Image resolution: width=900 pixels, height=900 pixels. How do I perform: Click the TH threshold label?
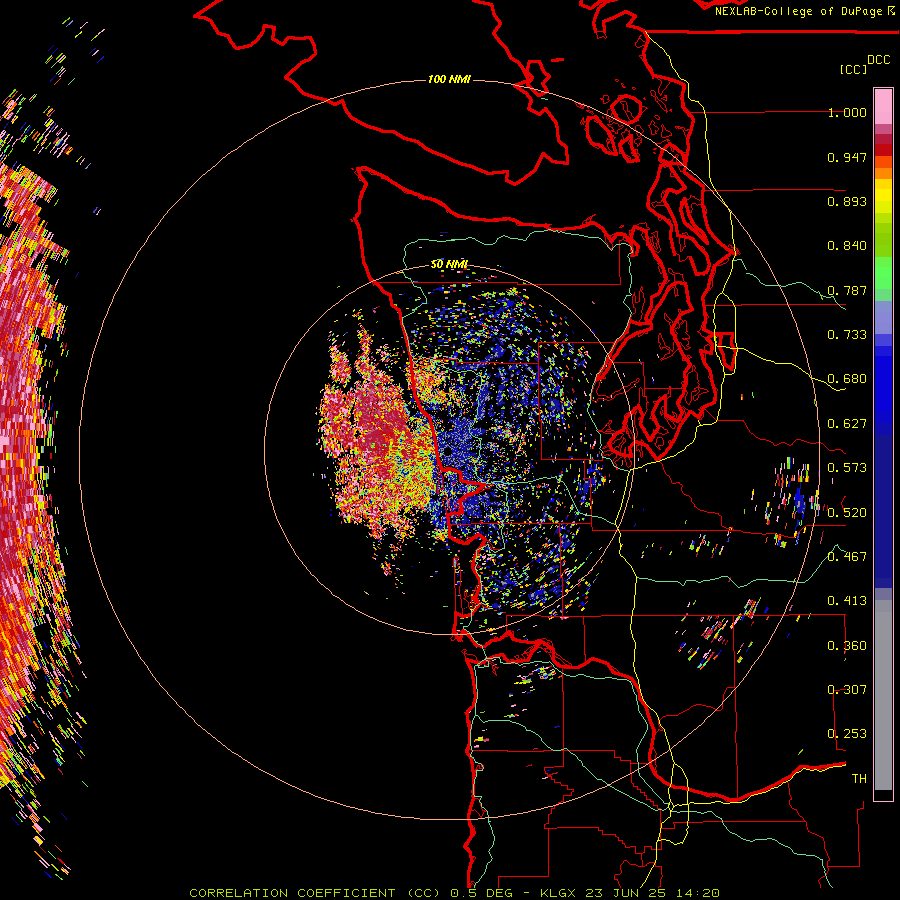[x=859, y=779]
